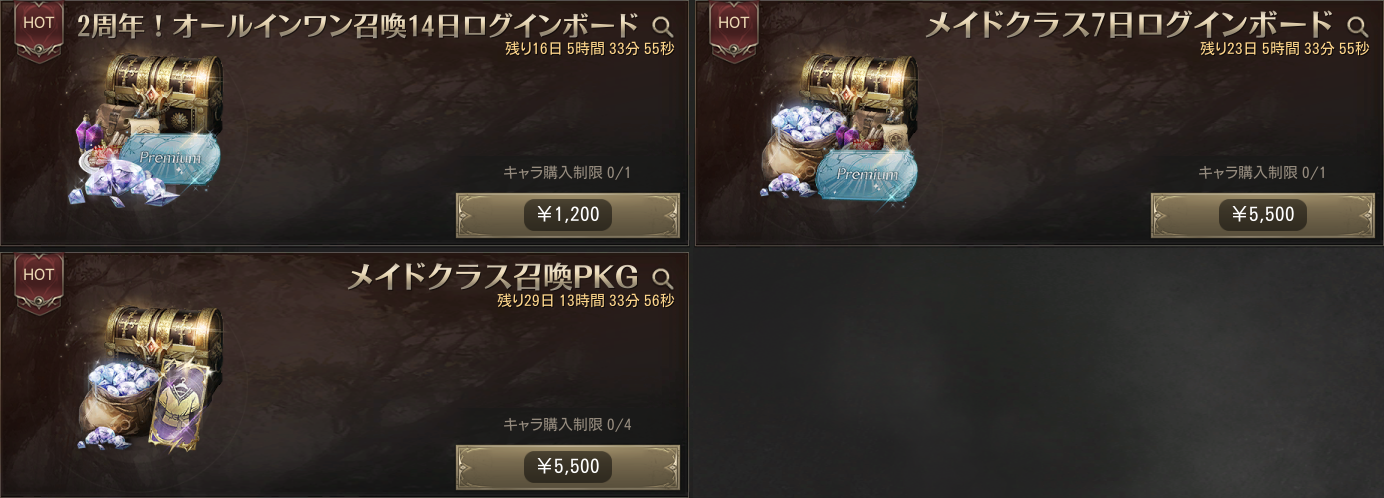This screenshot has width=1384, height=498.
Task: Click magnifier icon beside メイドクラス7日ログインボード
Action: pyautogui.click(x=1358, y=26)
